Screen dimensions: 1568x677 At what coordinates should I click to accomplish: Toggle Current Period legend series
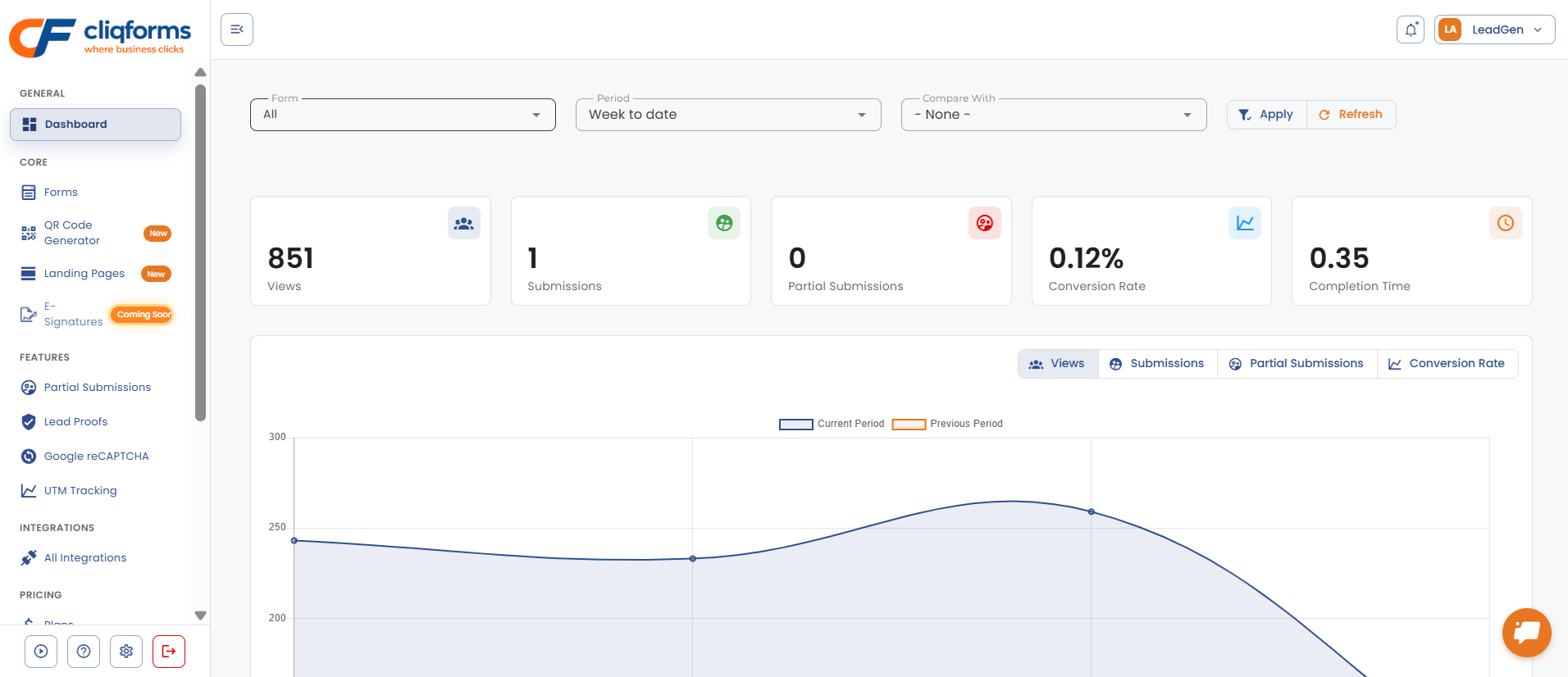pos(832,425)
